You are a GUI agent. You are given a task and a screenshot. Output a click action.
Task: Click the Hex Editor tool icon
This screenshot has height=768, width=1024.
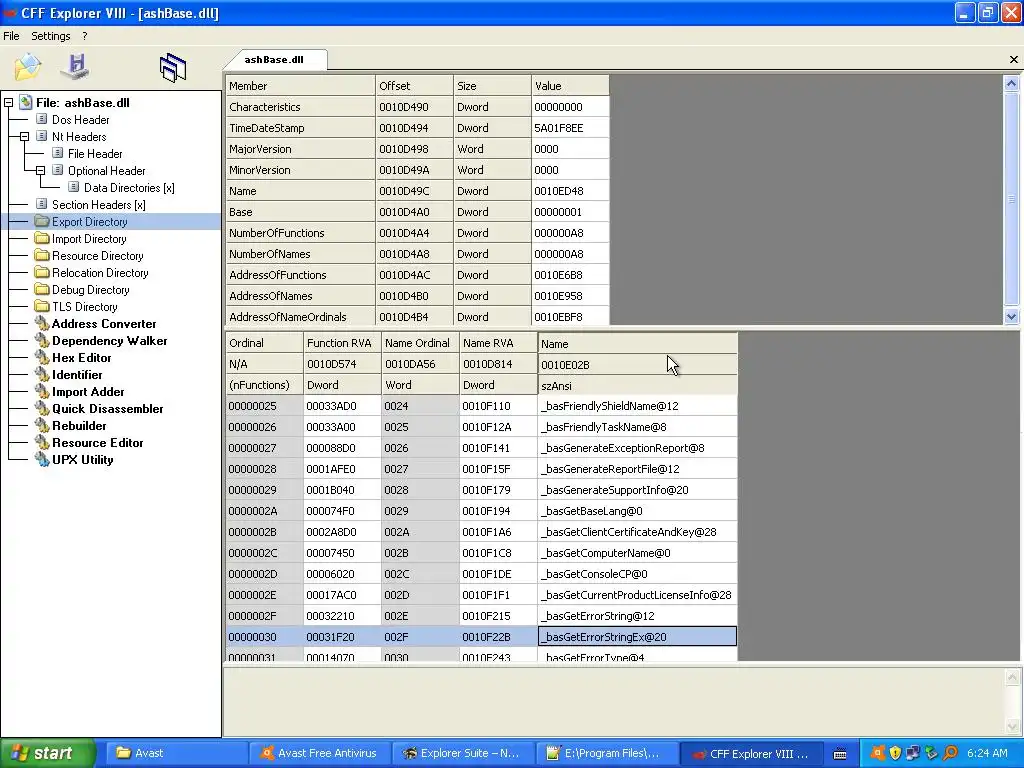[x=42, y=357]
